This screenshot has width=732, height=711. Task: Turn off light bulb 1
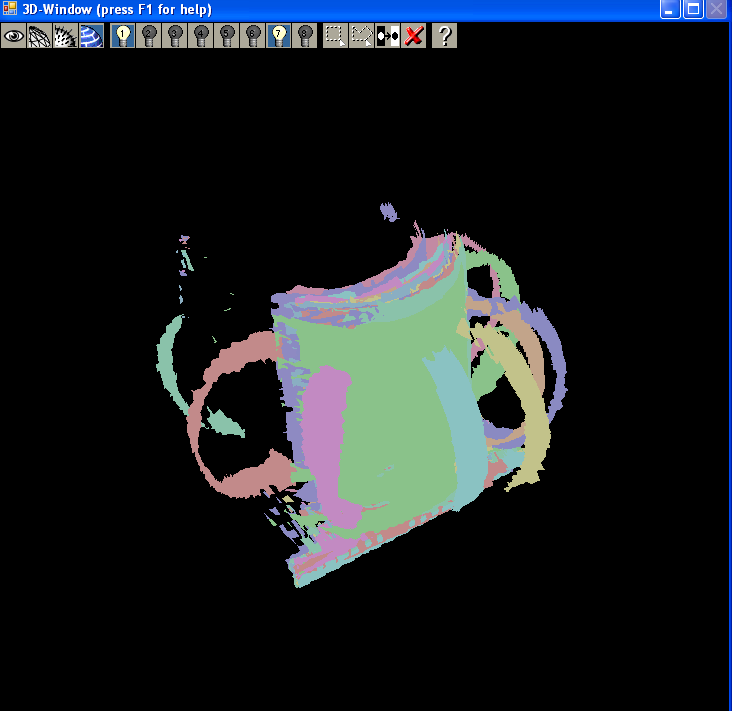pyautogui.click(x=123, y=35)
